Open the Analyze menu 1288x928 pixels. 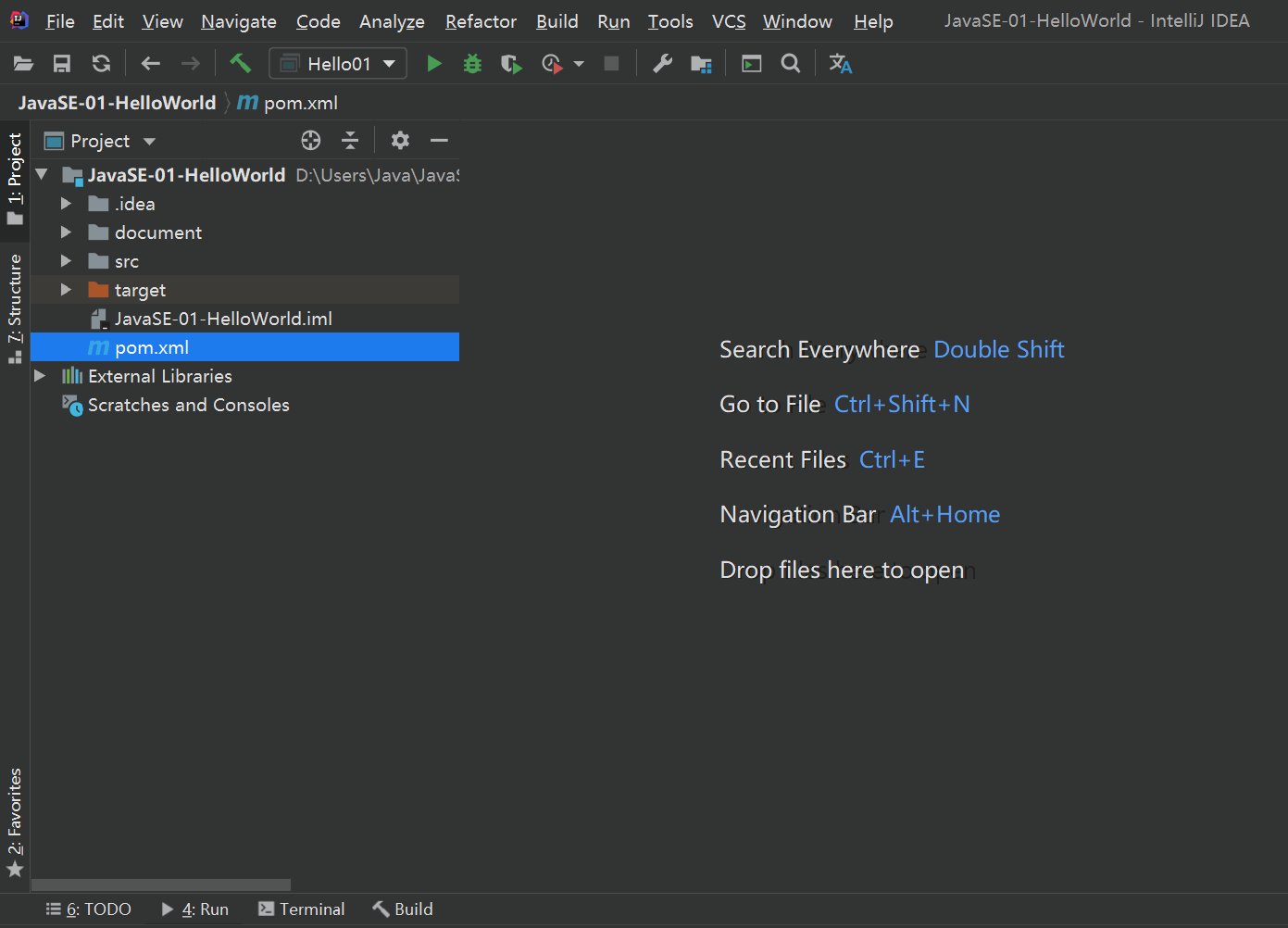tap(392, 21)
